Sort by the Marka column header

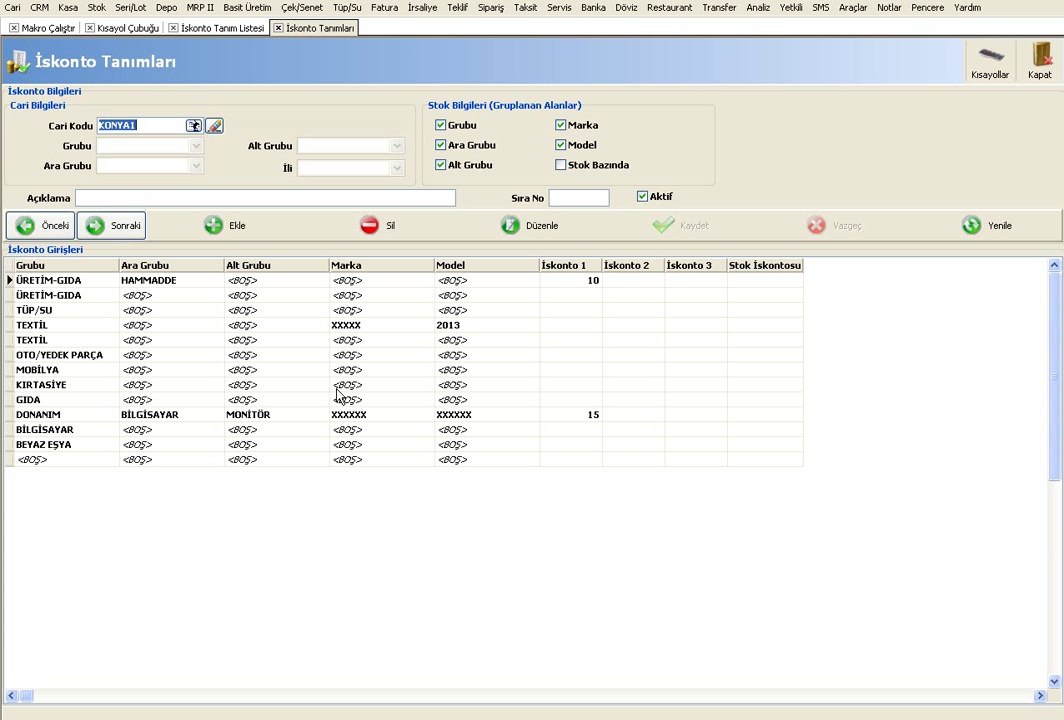click(x=381, y=265)
